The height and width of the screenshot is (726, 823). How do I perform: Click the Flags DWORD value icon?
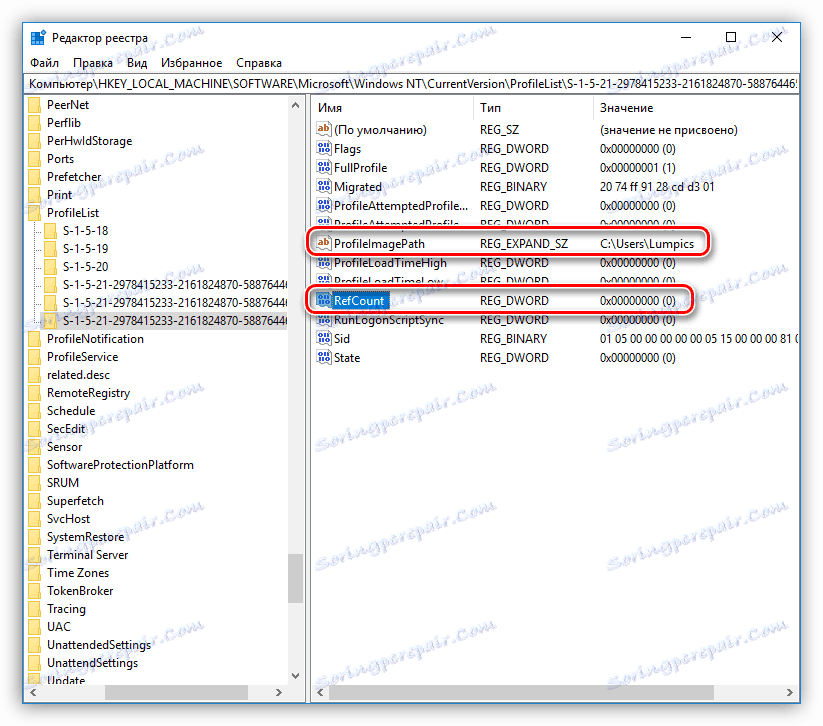(x=324, y=149)
